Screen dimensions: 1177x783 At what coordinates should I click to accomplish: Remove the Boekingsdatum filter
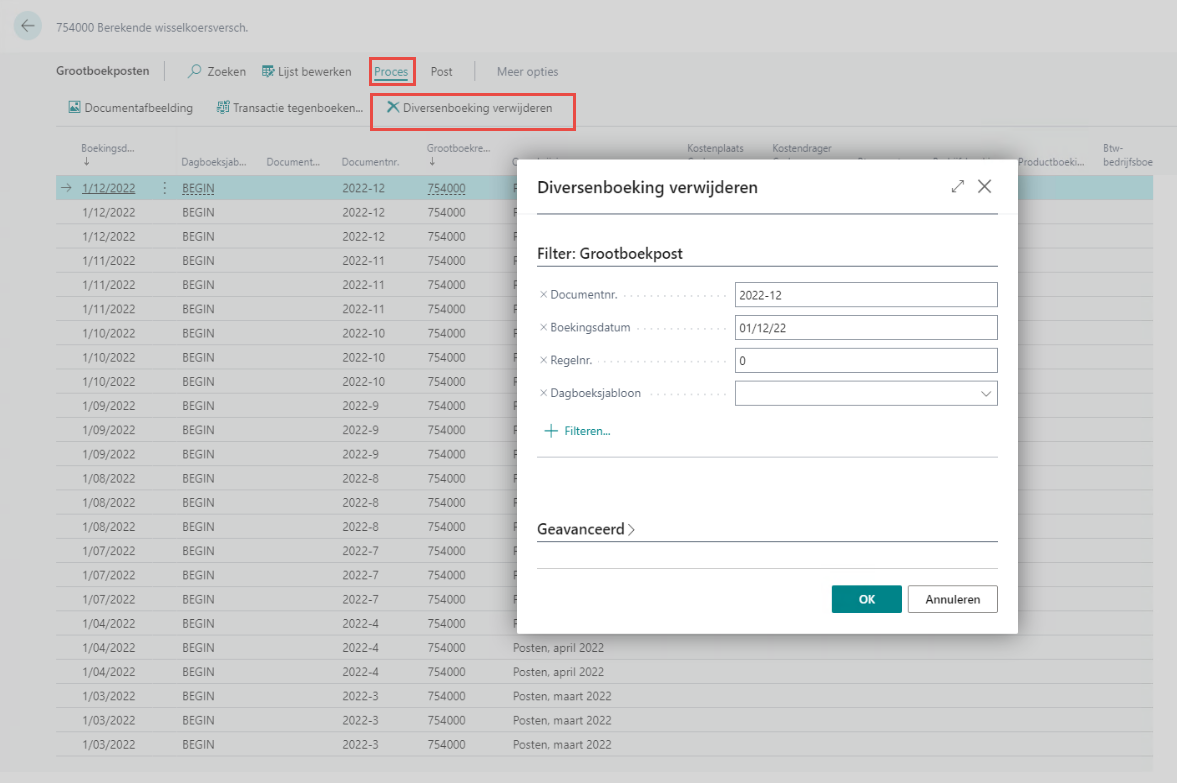[543, 328]
